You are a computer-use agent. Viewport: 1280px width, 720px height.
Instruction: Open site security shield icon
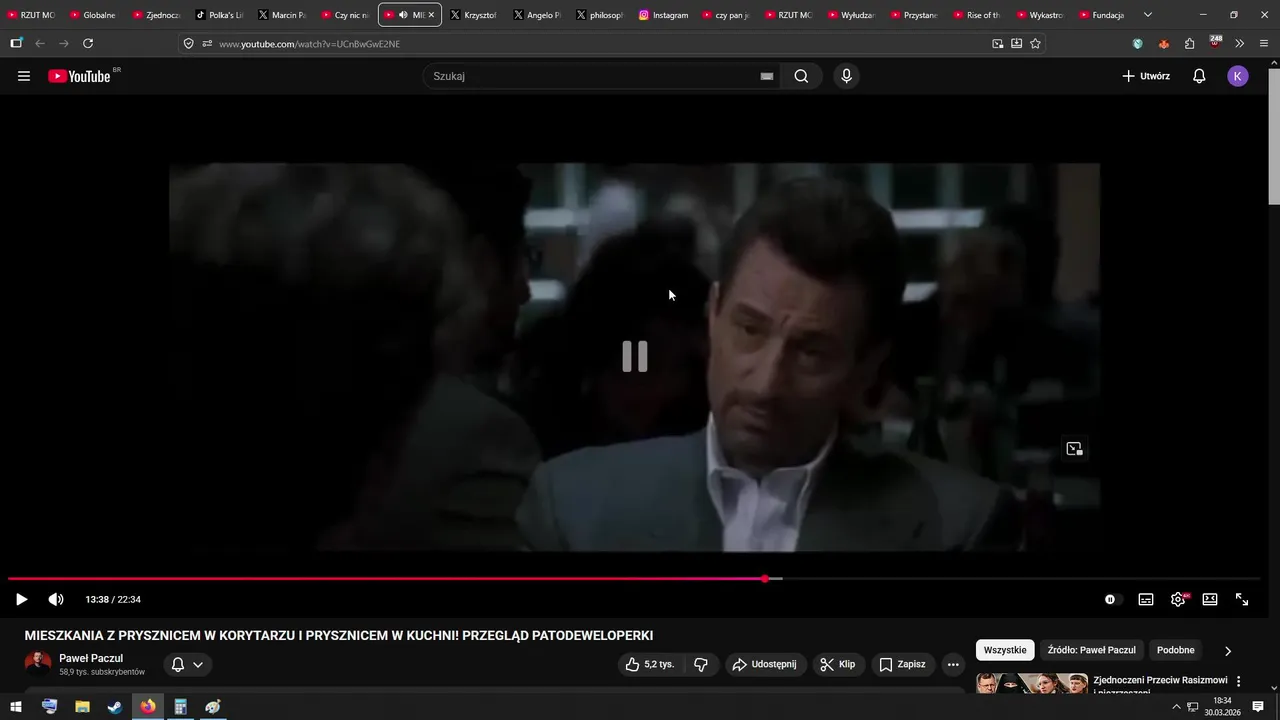point(188,44)
